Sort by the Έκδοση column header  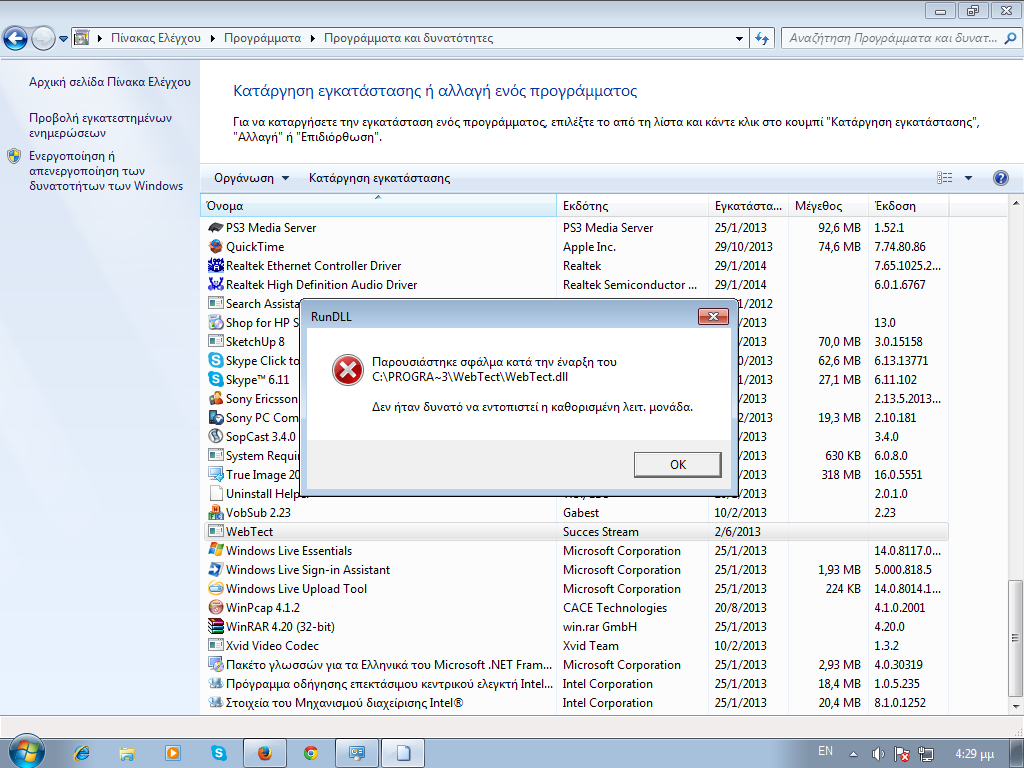click(908, 206)
